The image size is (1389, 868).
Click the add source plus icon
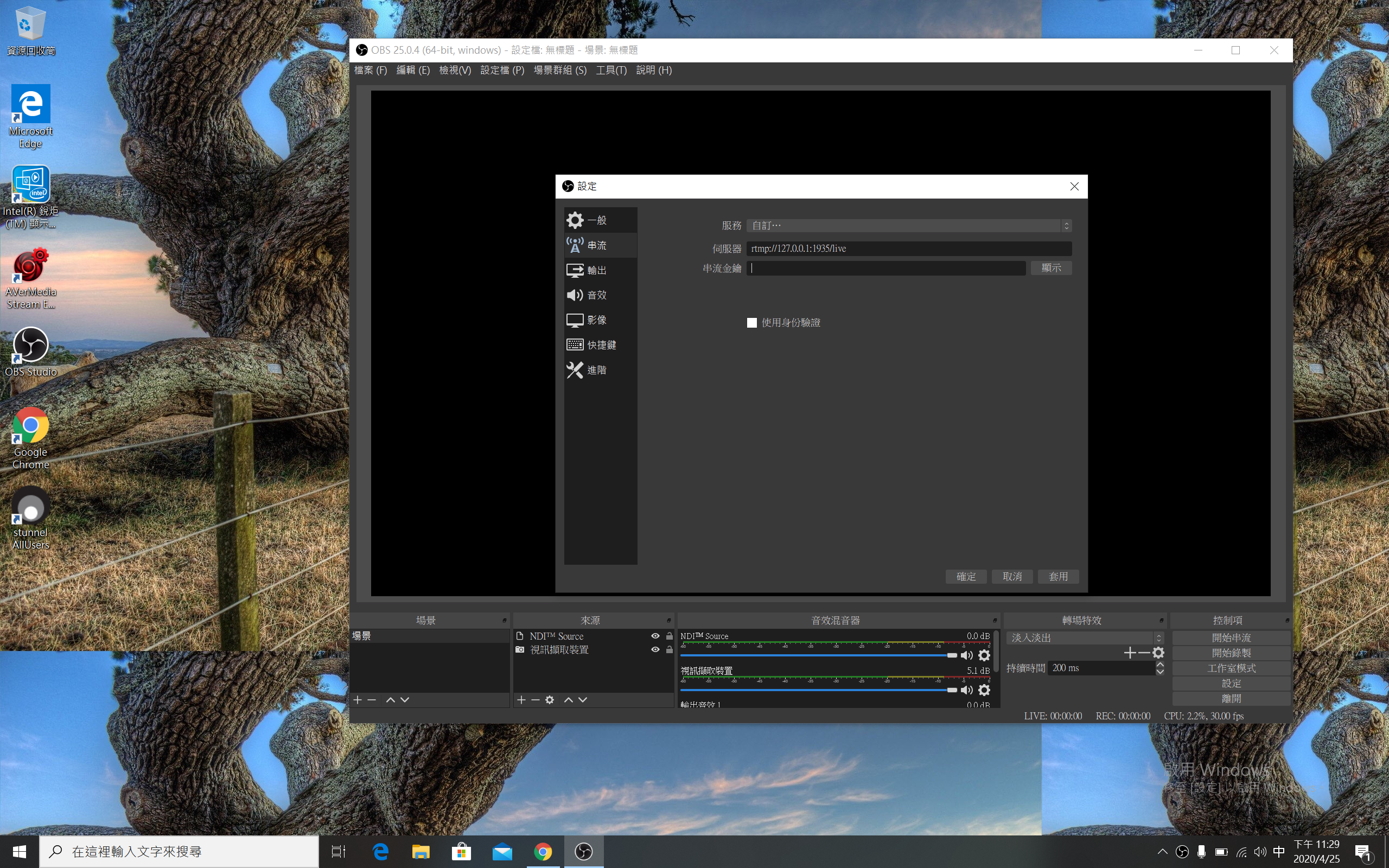[521, 700]
